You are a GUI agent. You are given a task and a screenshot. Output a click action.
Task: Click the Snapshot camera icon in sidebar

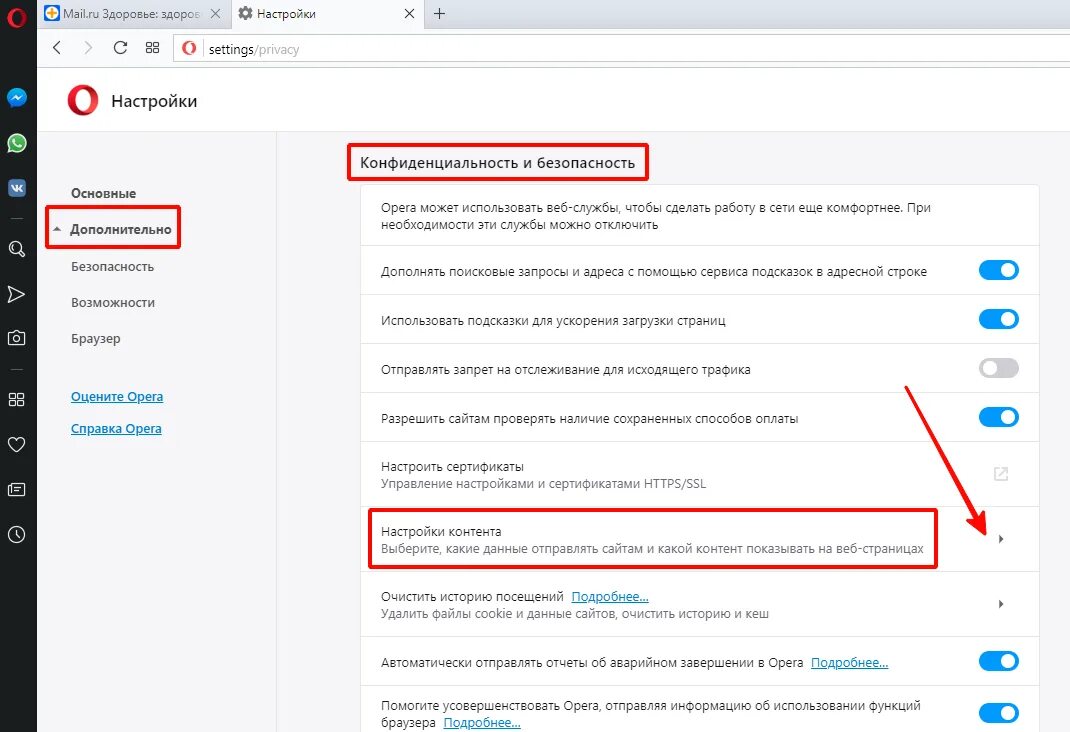[16, 338]
